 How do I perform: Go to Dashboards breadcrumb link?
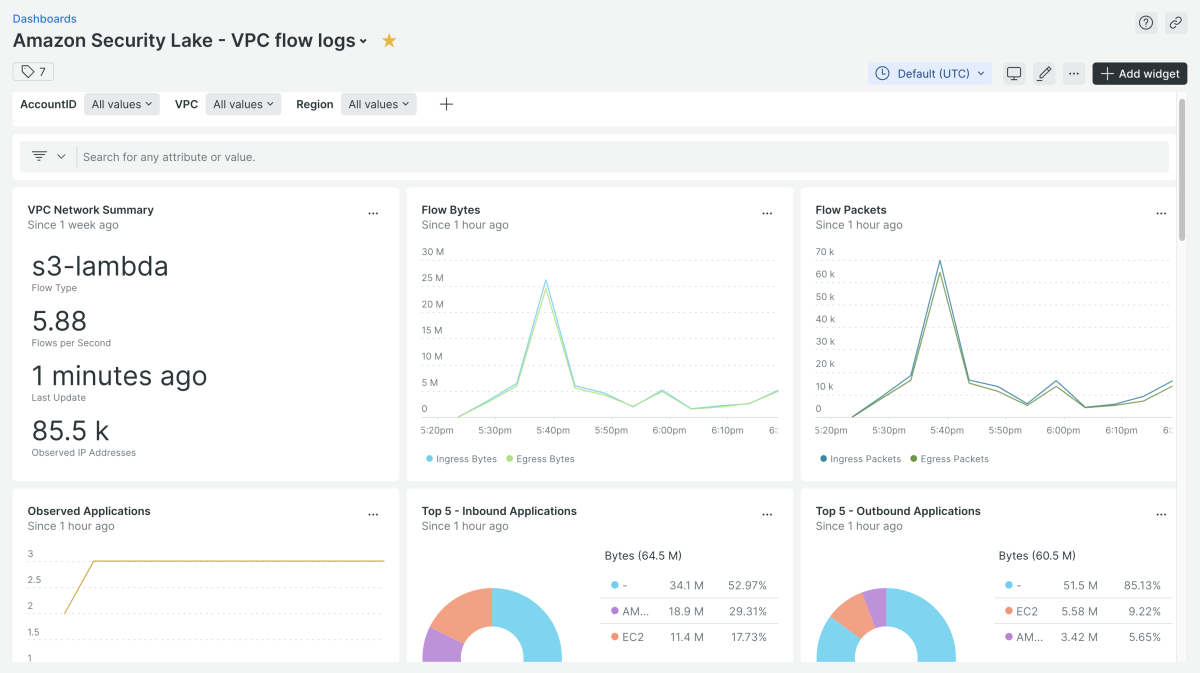[44, 19]
